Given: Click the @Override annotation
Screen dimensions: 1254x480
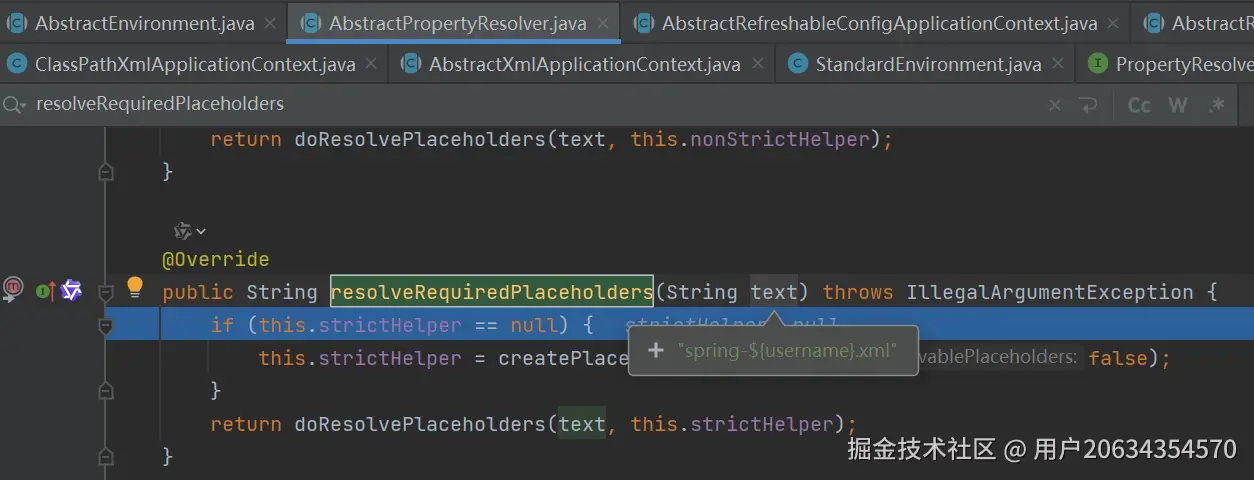Looking at the screenshot, I should [x=216, y=259].
